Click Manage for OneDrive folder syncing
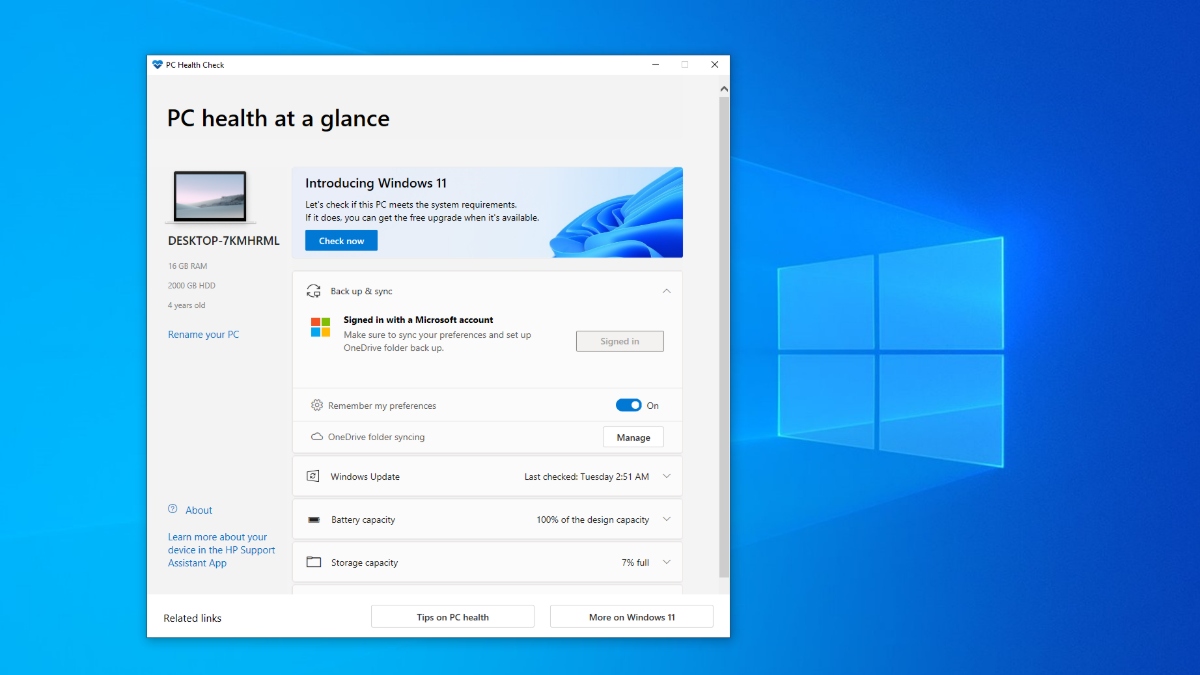The image size is (1200, 675). click(x=633, y=437)
